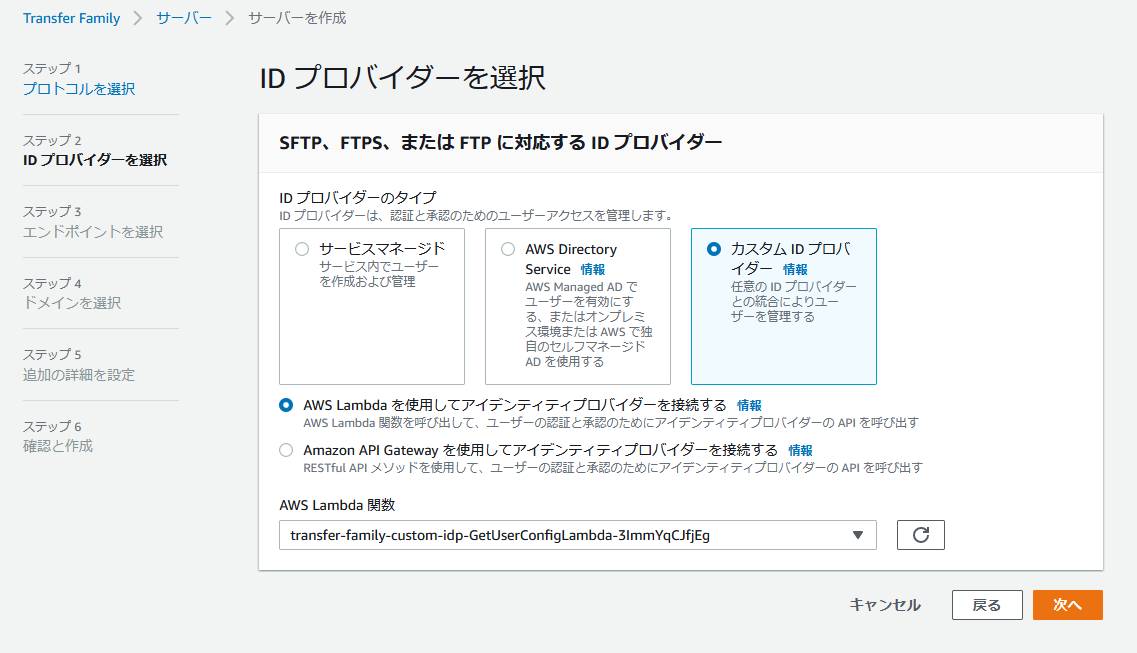Open step 1 プロトコルを選択 link
The image size is (1137, 653).
coord(79,88)
